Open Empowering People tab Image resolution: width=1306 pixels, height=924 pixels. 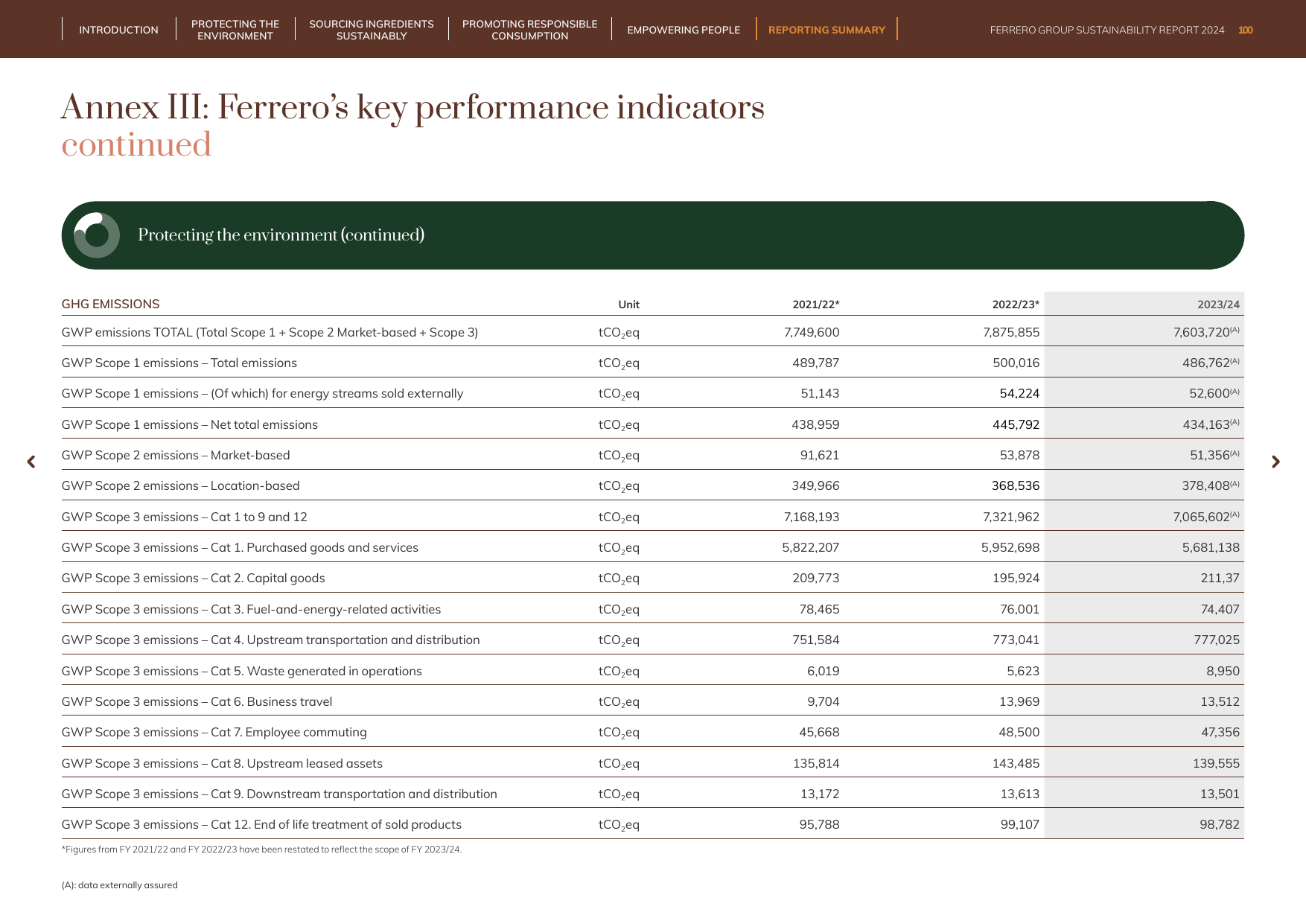point(684,30)
